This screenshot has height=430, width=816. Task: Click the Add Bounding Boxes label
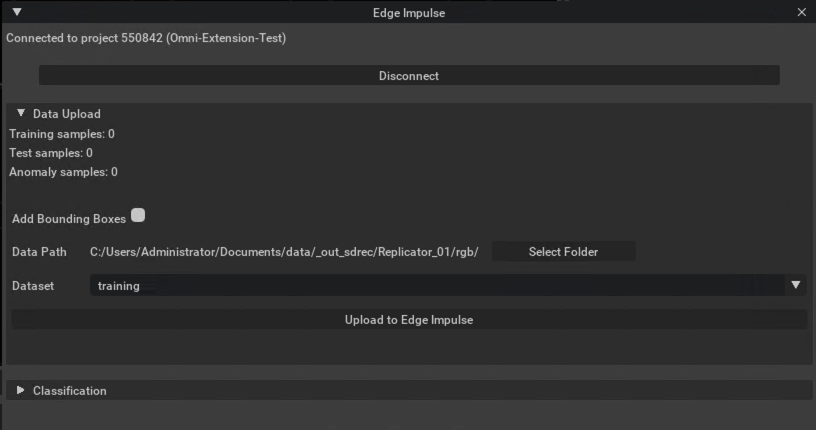69,219
